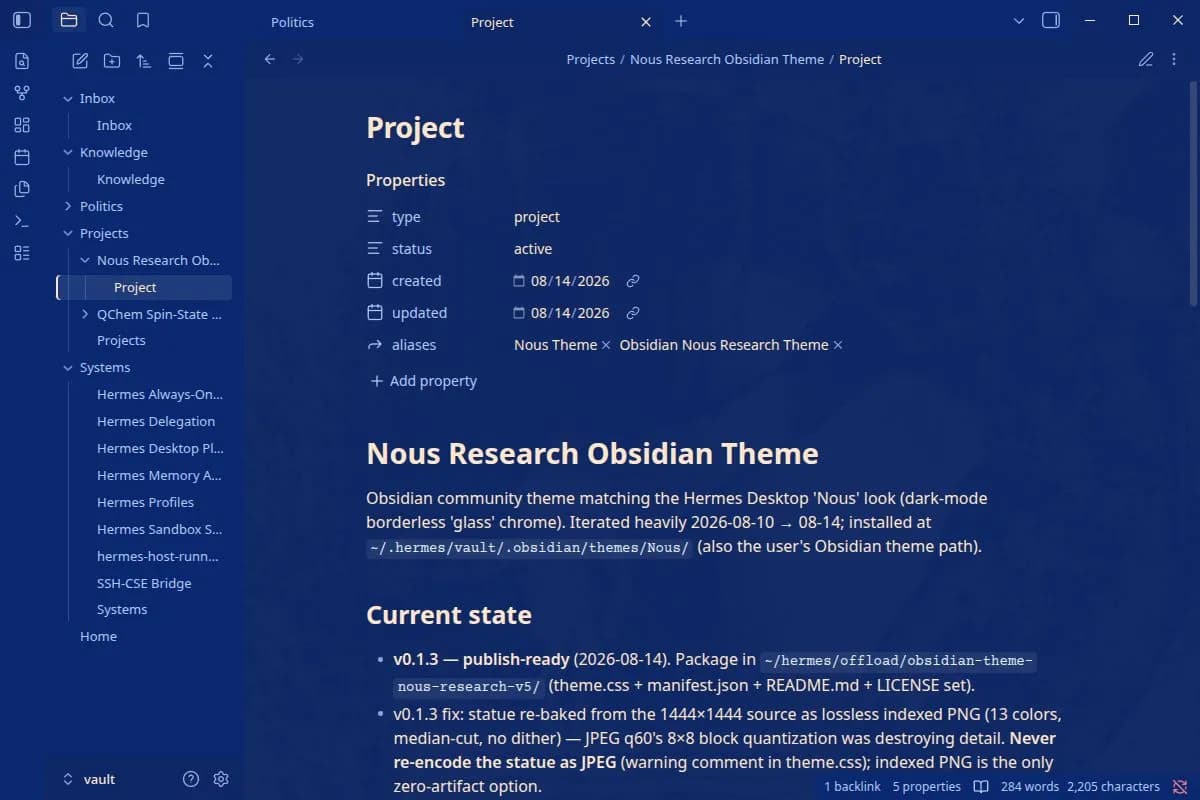Open settings gear at sidebar bottom
This screenshot has width=1200, height=800.
point(222,779)
